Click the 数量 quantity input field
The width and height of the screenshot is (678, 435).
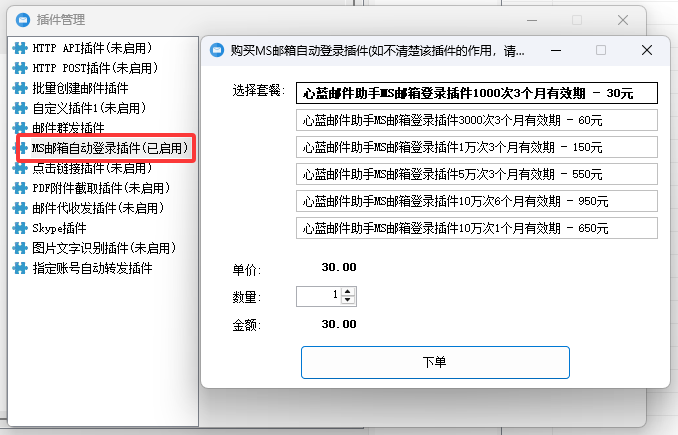tap(318, 296)
